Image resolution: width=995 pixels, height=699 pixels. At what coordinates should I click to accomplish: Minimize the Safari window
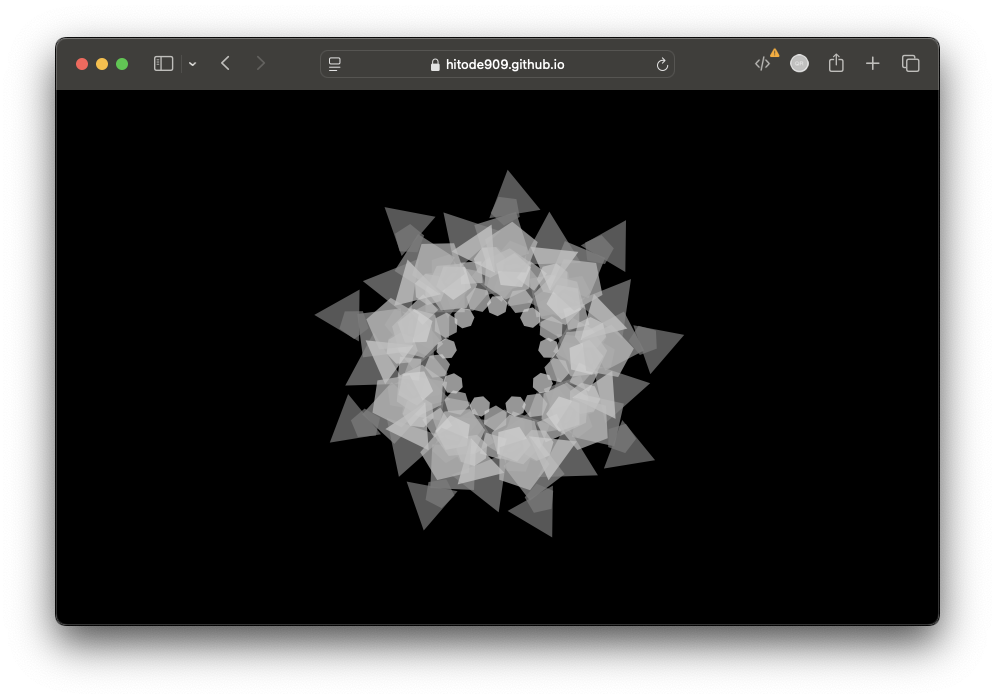pyautogui.click(x=102, y=64)
